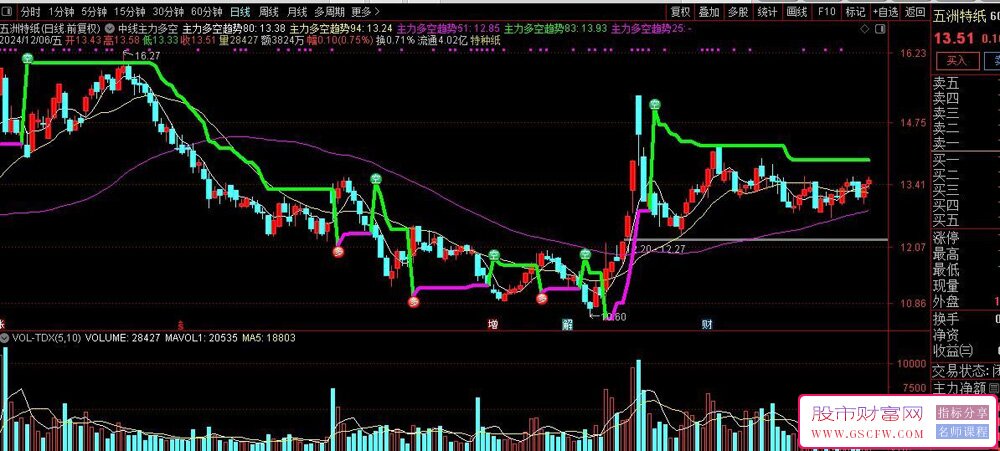Click the red 买入 buy button
This screenshot has width=1000, height=451.
click(x=956, y=61)
